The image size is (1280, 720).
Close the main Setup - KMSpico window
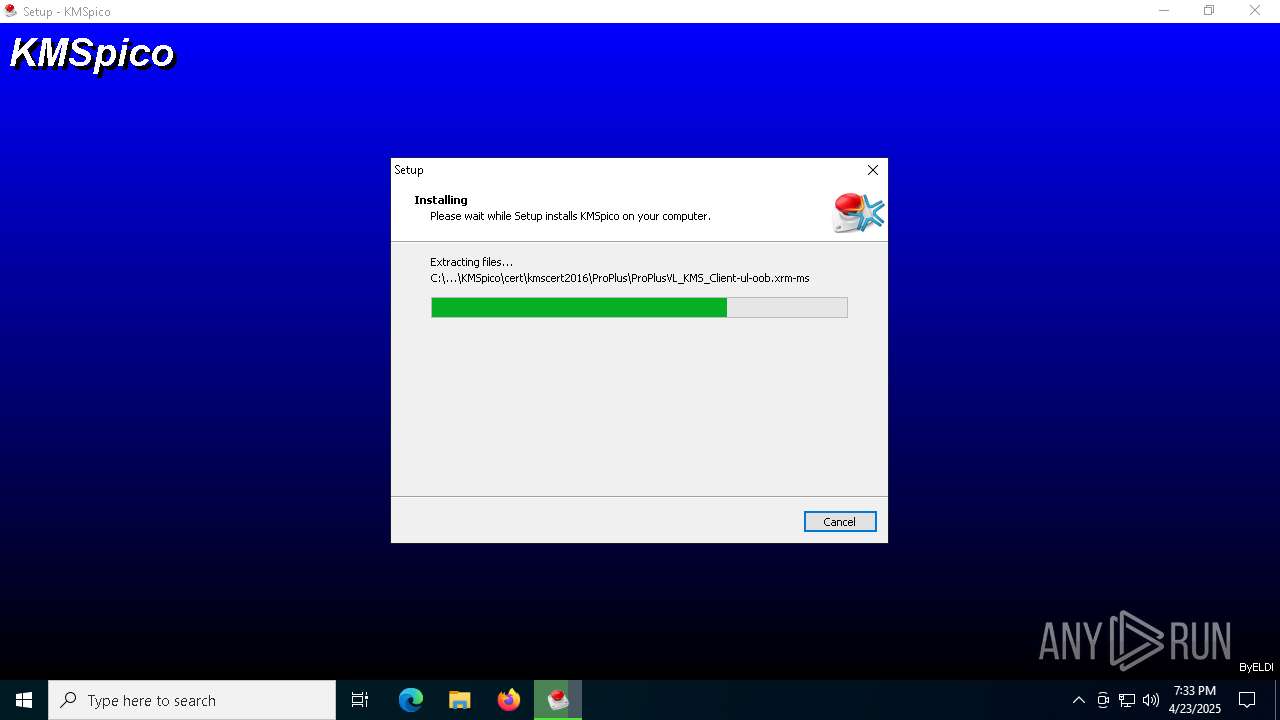[1255, 11]
